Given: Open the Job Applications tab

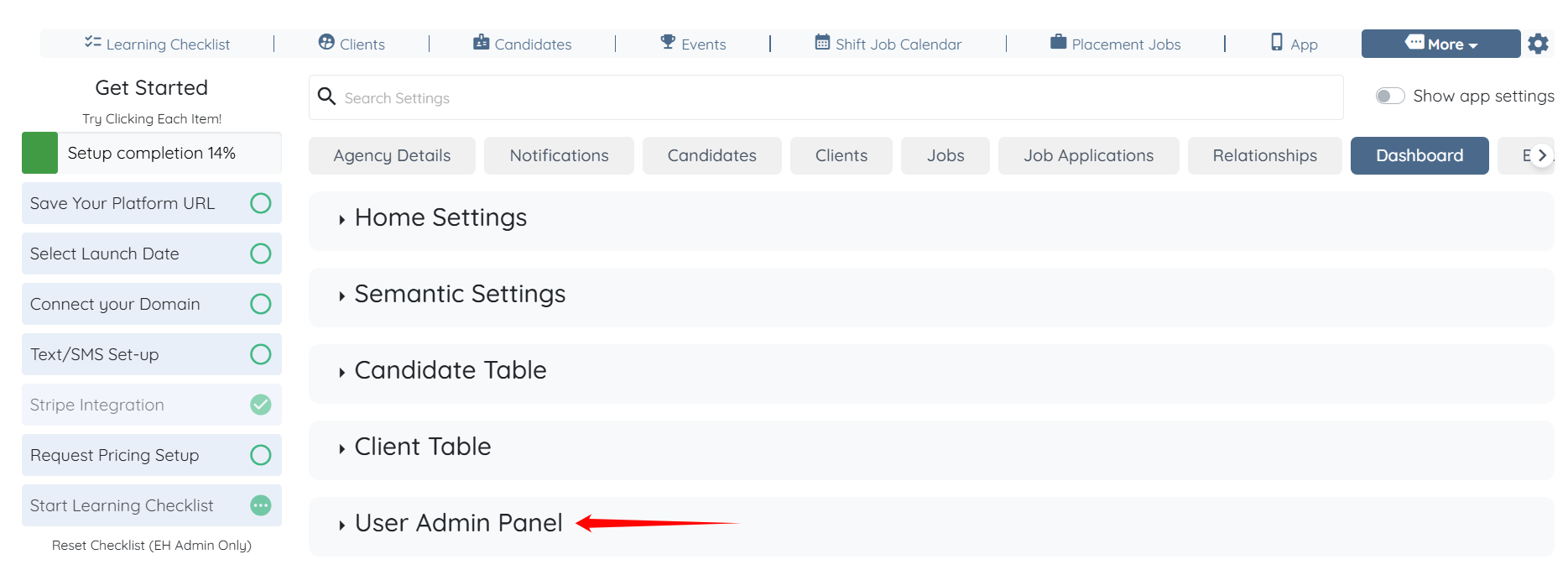Looking at the screenshot, I should tap(1088, 156).
